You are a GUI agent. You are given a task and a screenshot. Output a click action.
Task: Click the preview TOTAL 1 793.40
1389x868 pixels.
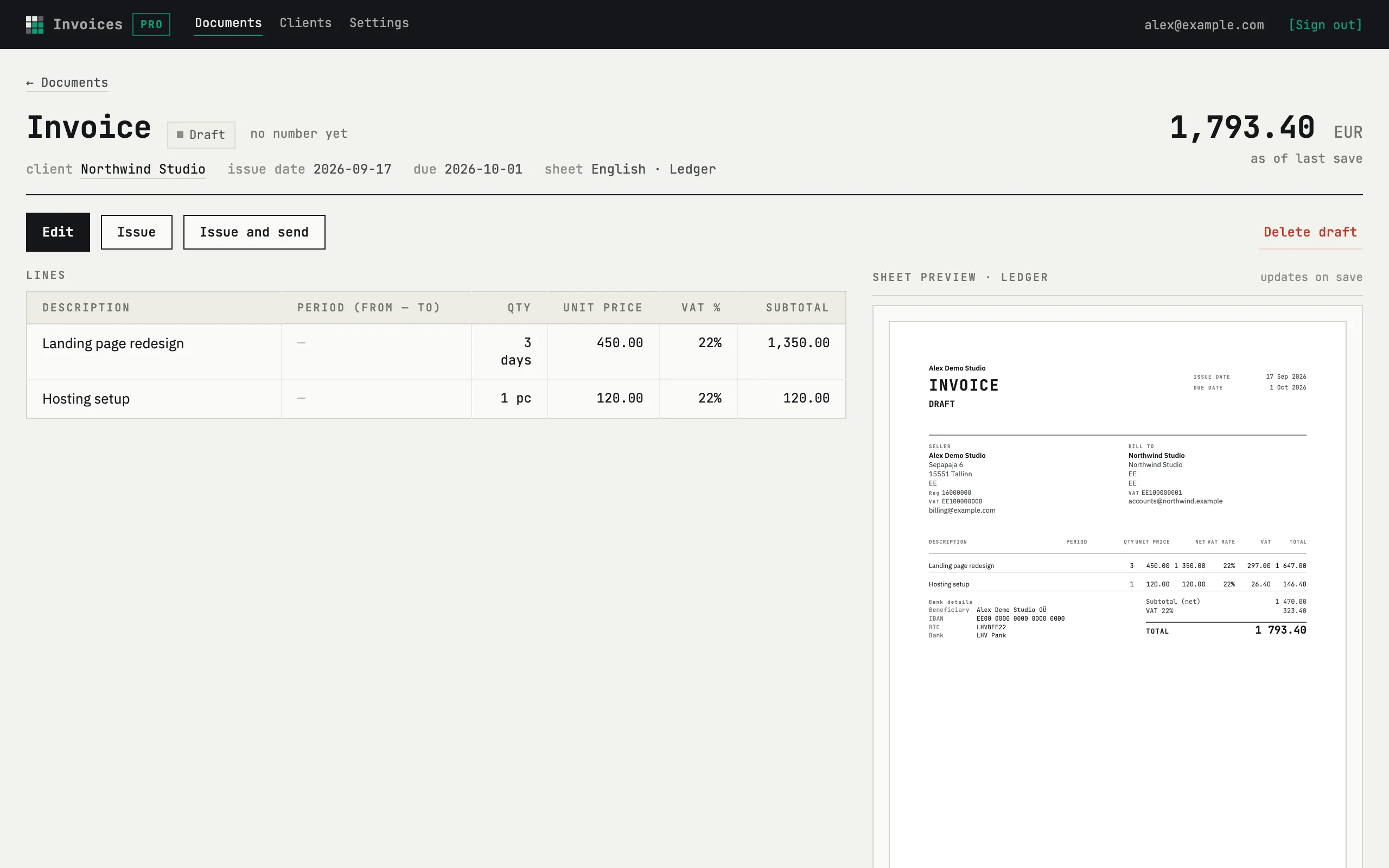(1226, 630)
